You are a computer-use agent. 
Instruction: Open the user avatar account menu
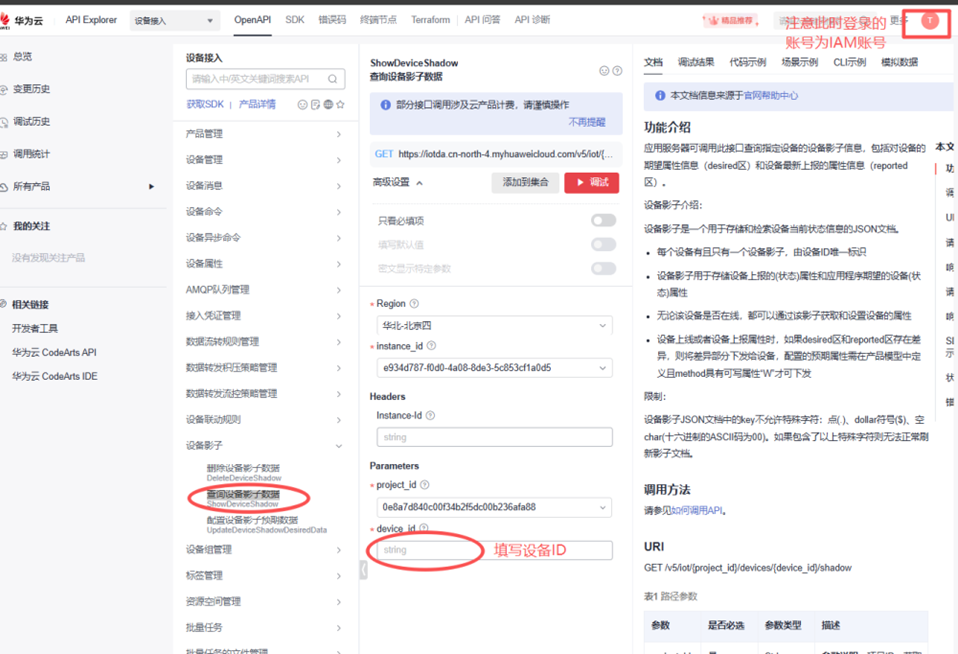tap(929, 21)
